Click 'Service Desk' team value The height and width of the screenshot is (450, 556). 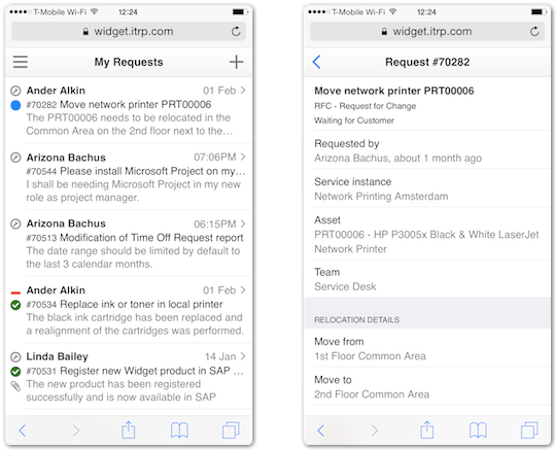[345, 287]
